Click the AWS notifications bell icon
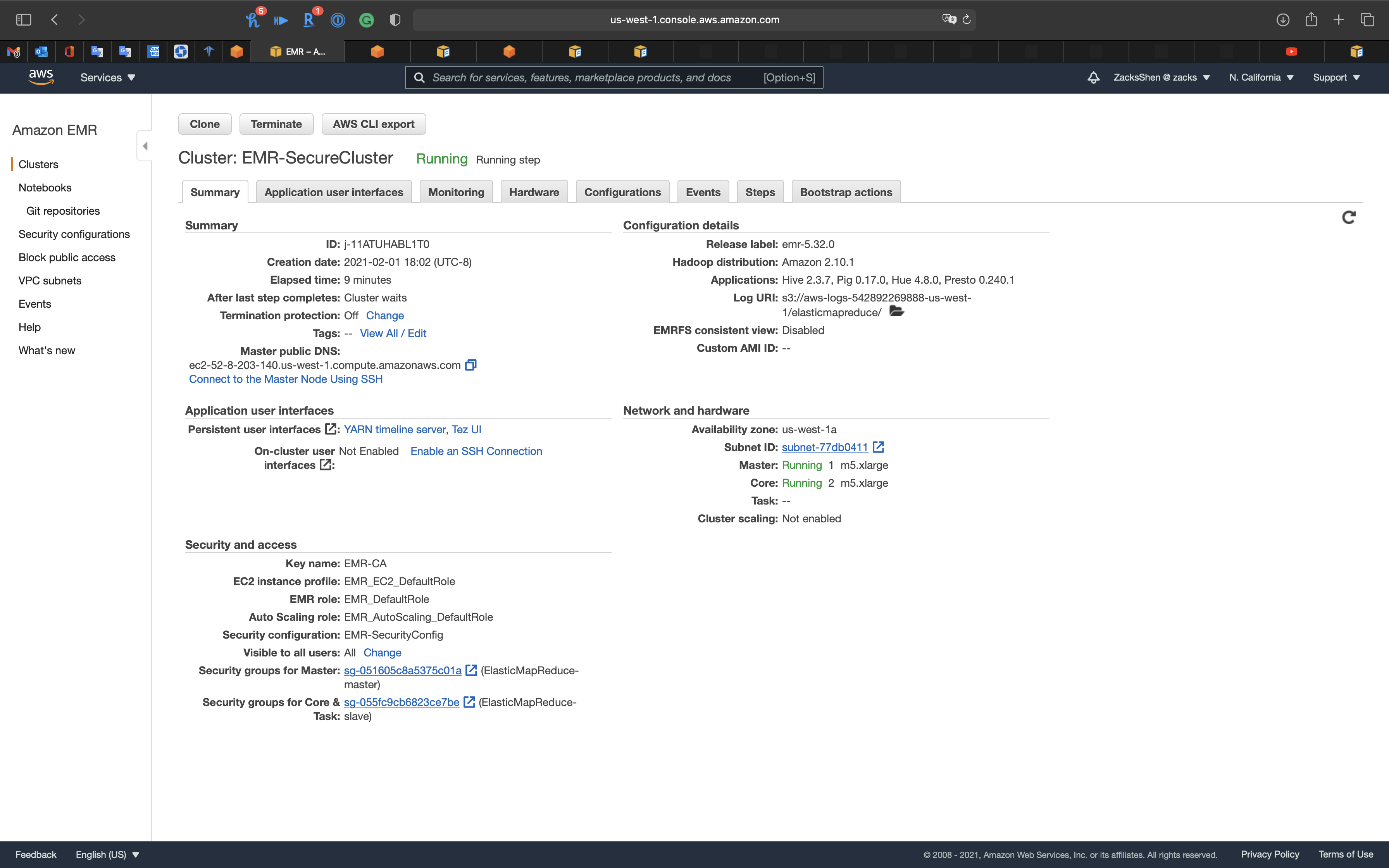 click(x=1093, y=77)
